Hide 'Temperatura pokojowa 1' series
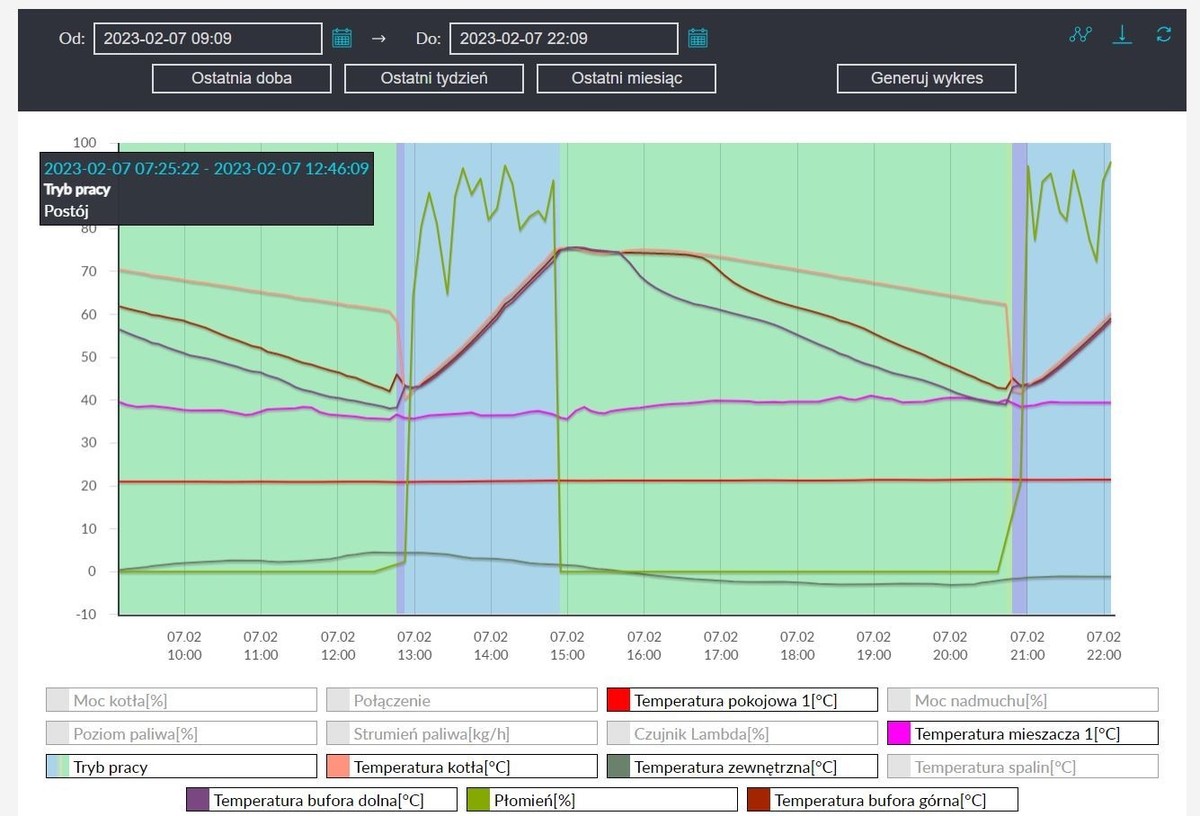This screenshot has width=1200, height=816. [x=742, y=700]
